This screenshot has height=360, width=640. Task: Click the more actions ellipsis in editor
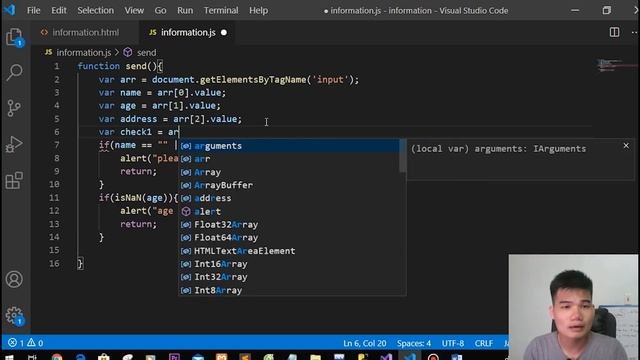click(634, 32)
